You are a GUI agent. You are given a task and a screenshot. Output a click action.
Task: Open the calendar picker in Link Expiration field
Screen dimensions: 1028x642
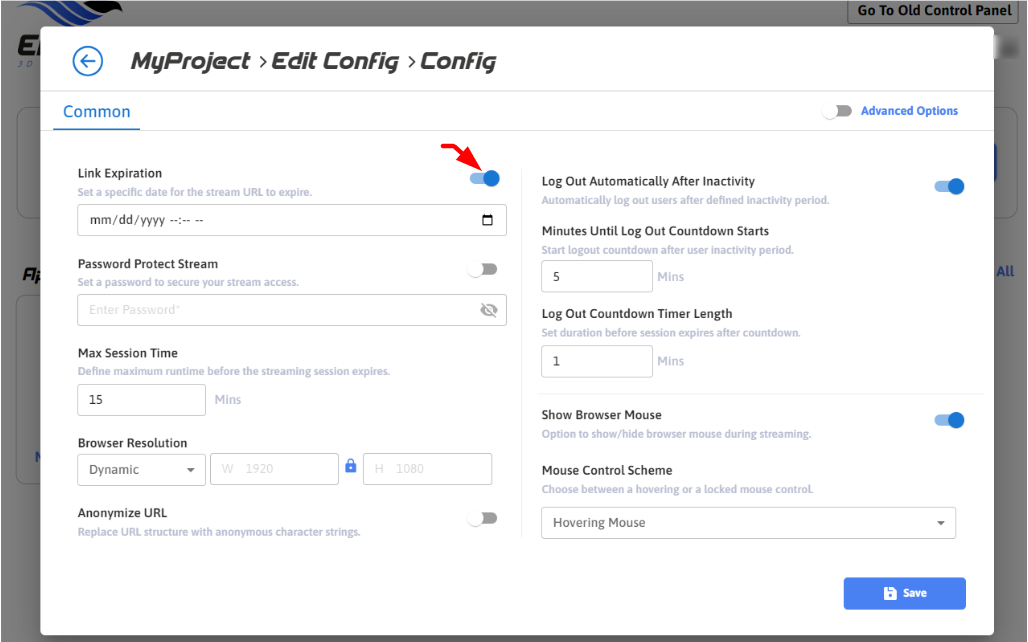coord(487,220)
